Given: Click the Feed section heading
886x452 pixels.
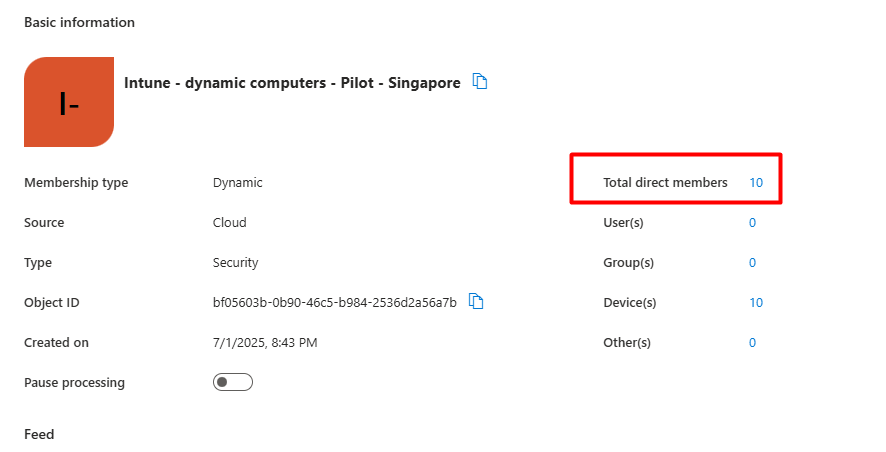Looking at the screenshot, I should click(39, 434).
